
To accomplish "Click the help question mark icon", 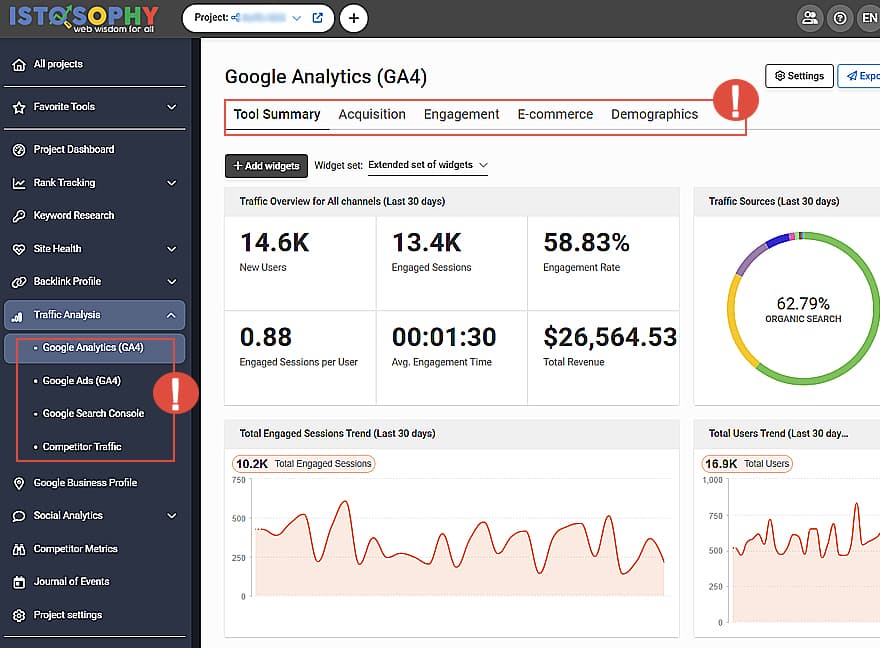I will (x=840, y=18).
